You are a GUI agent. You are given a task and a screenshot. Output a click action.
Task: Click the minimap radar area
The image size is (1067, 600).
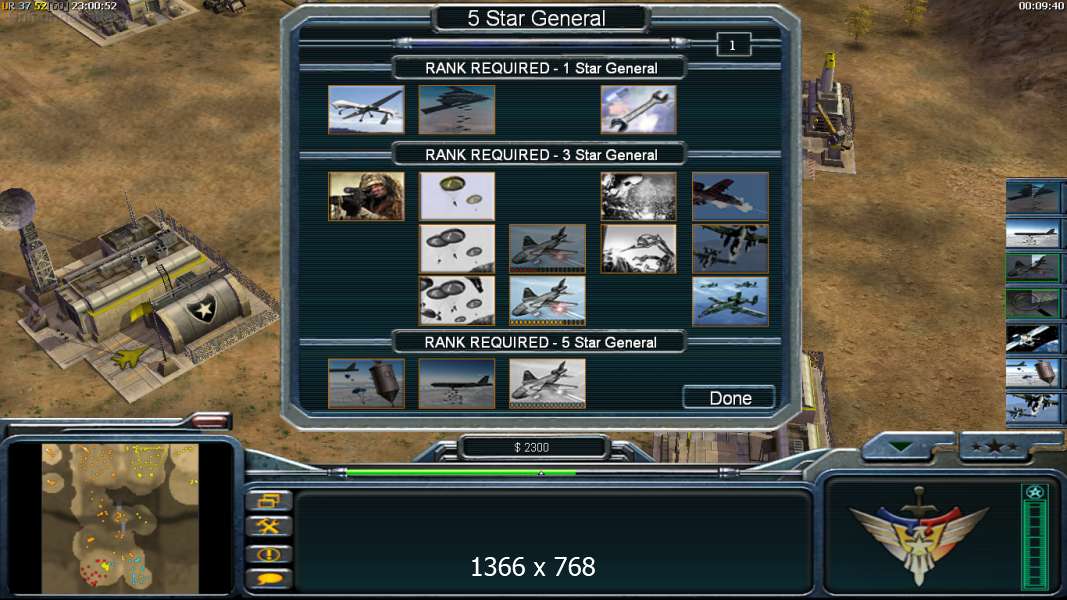(120, 519)
